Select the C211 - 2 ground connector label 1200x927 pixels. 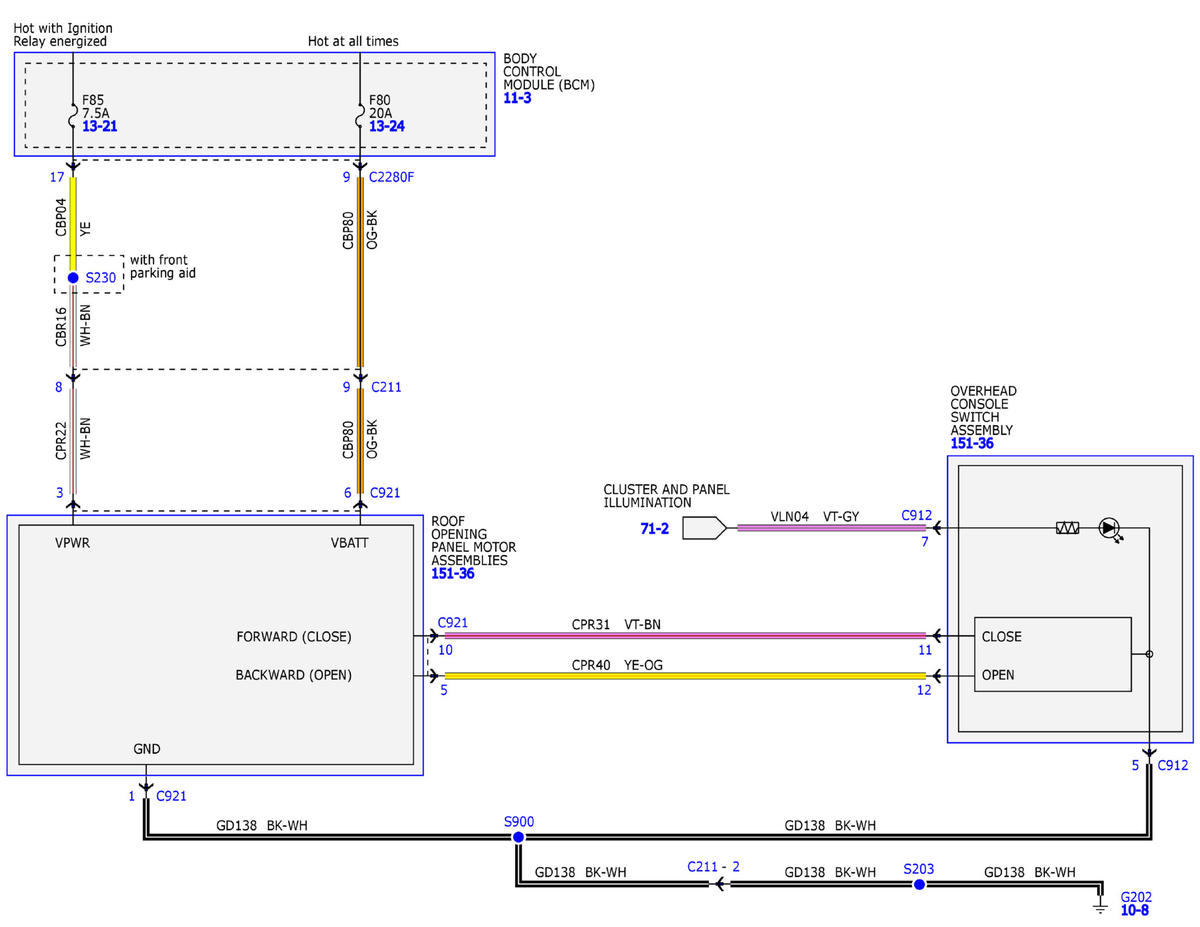pos(714,867)
